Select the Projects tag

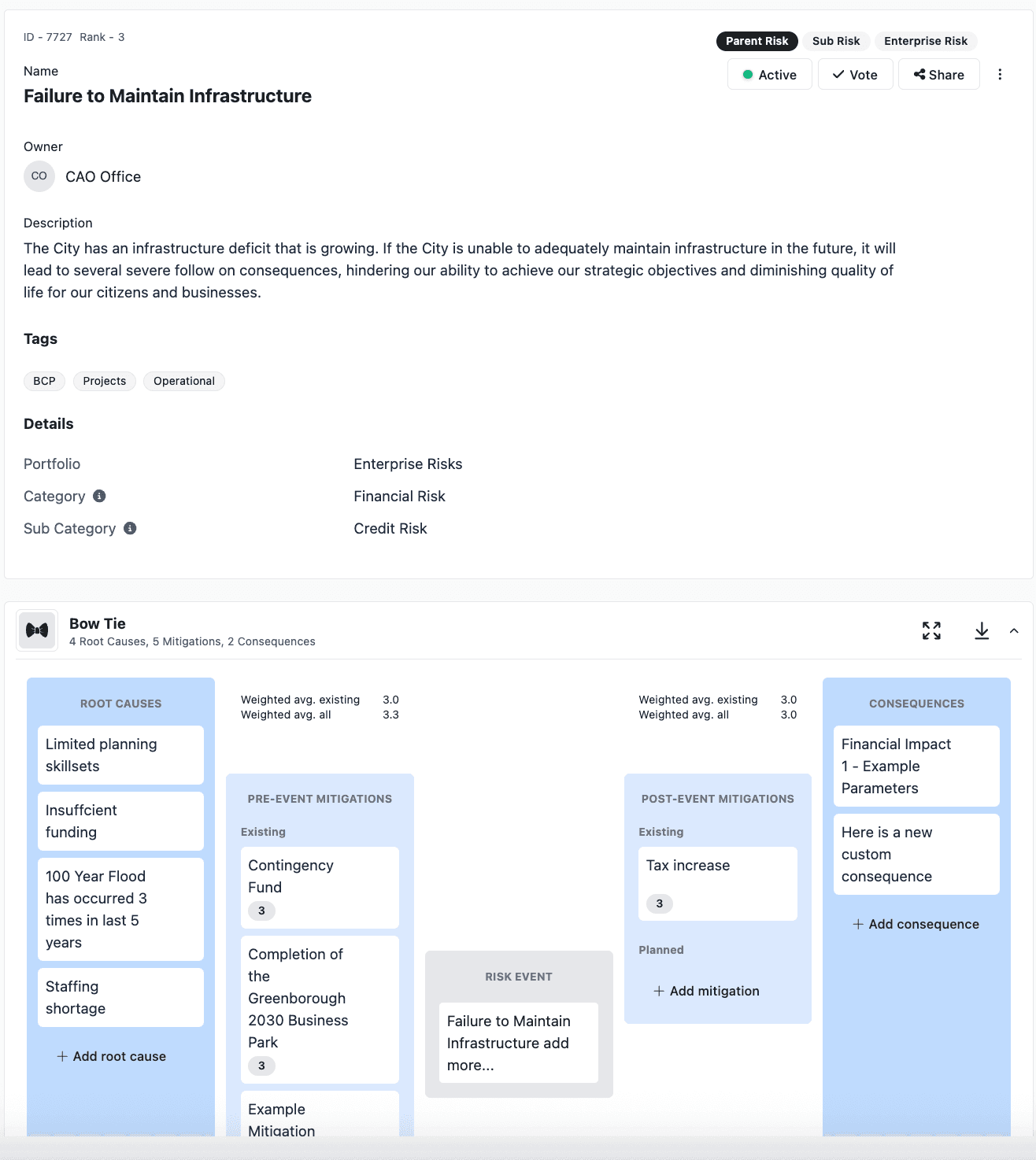(x=104, y=381)
